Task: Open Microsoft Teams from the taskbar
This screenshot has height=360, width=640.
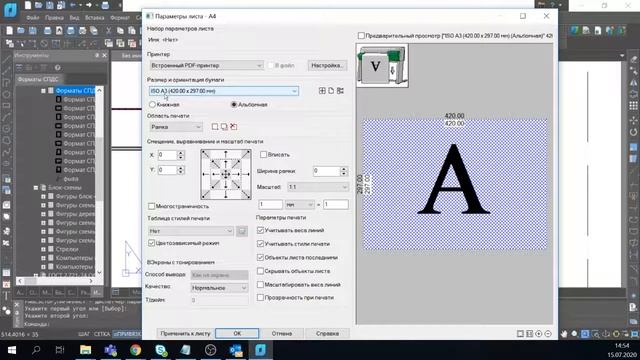Action: point(110,350)
